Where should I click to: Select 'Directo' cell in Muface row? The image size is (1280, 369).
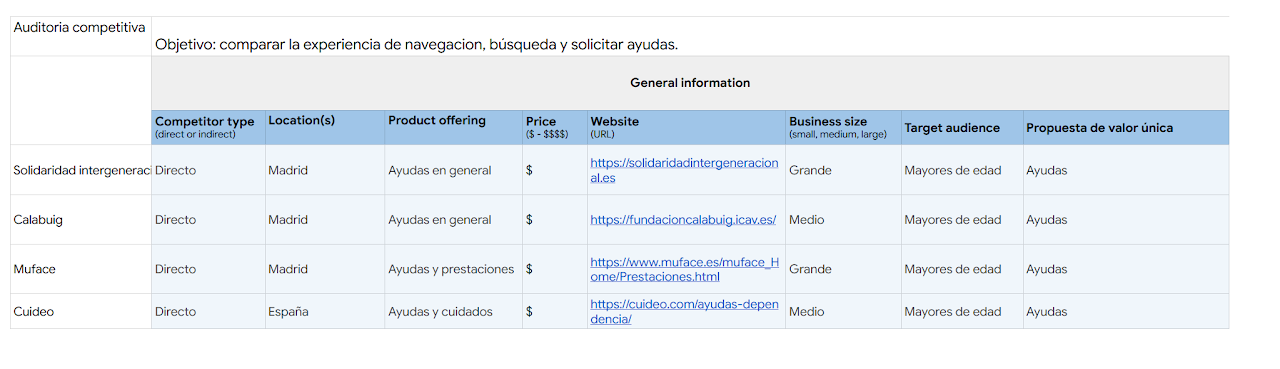208,269
